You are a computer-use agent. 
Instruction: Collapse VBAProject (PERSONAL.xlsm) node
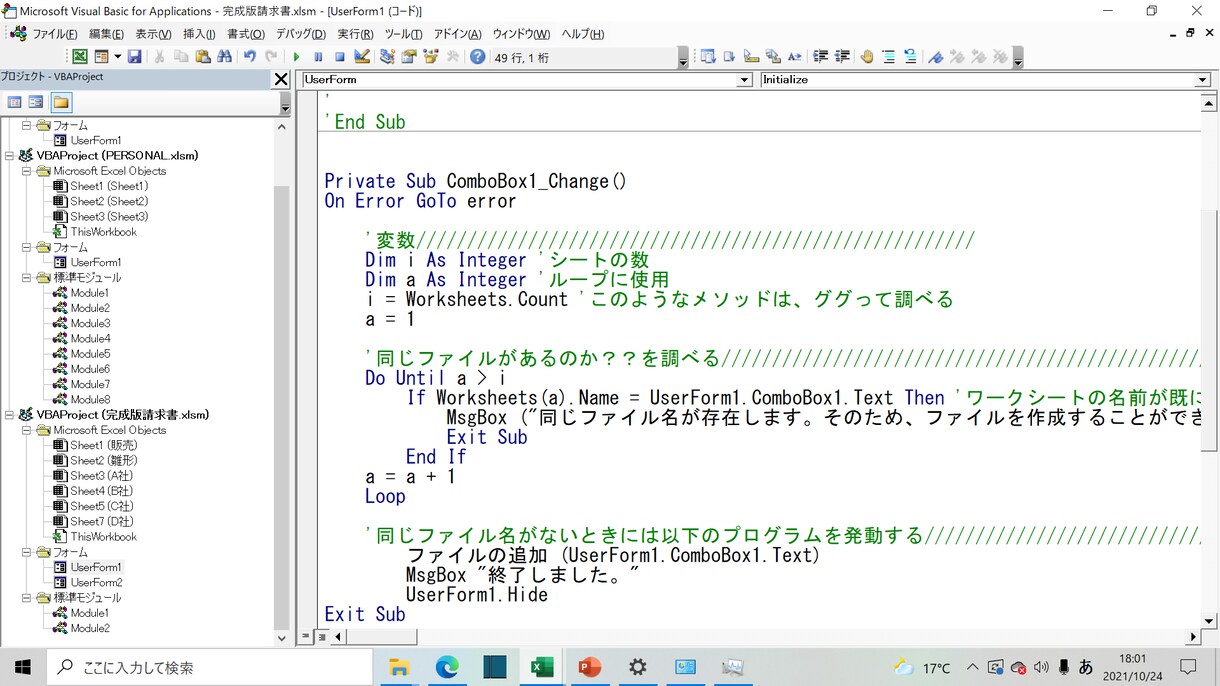tap(10, 156)
